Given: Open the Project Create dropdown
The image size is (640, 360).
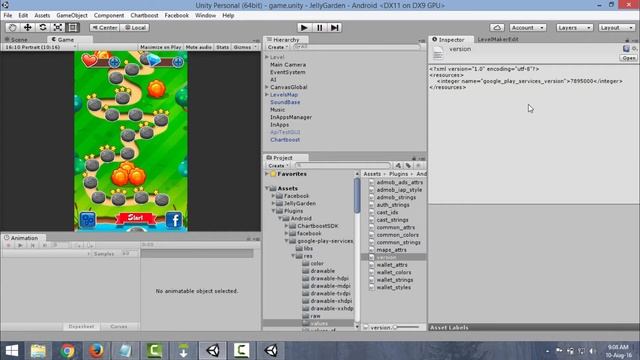Looking at the screenshot, I should 278,165.
